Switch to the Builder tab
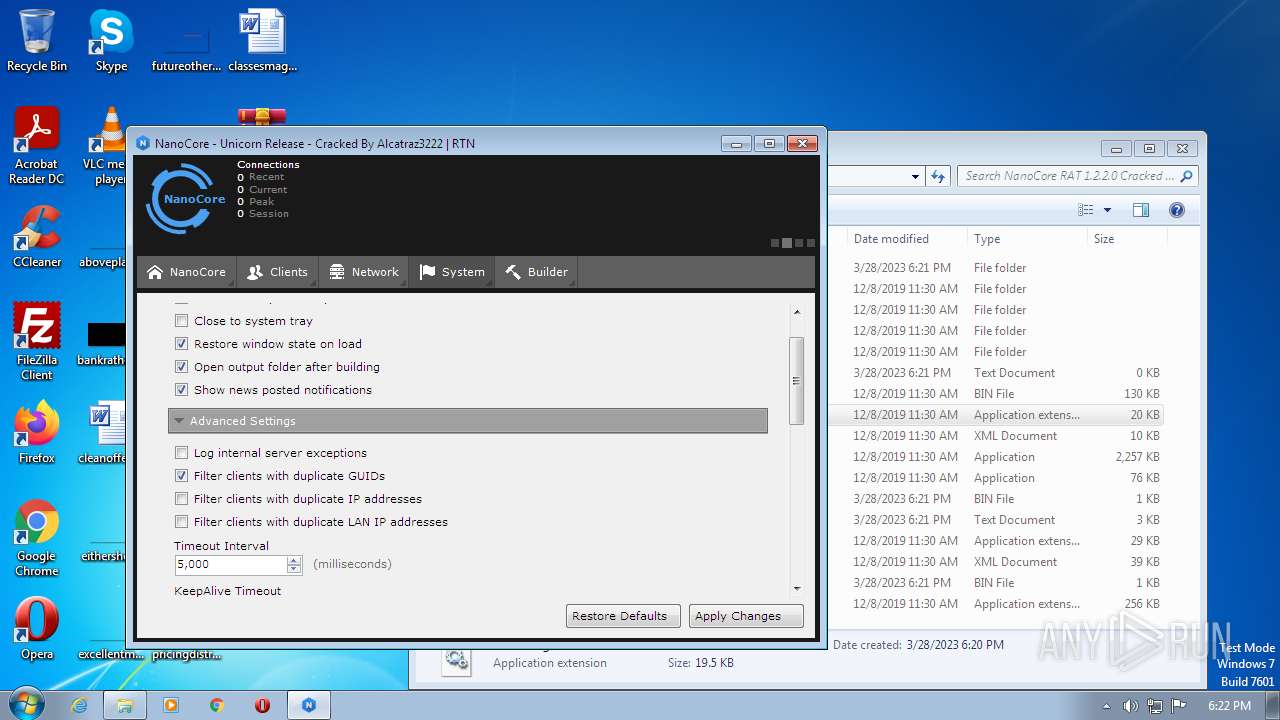The width and height of the screenshot is (1280, 720). tap(536, 272)
